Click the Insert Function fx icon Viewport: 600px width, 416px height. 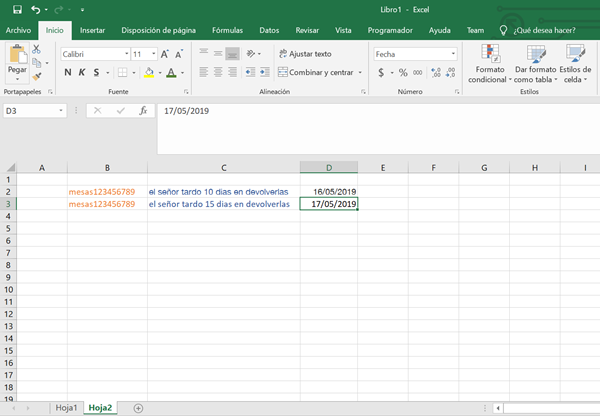143,111
